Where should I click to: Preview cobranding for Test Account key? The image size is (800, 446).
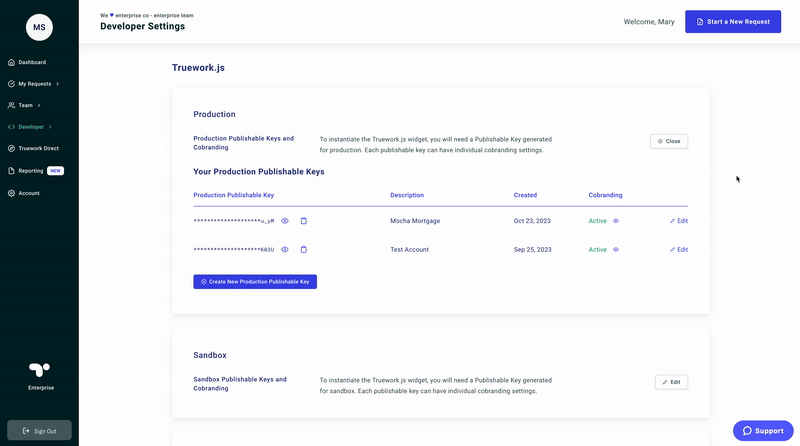pyautogui.click(x=616, y=250)
